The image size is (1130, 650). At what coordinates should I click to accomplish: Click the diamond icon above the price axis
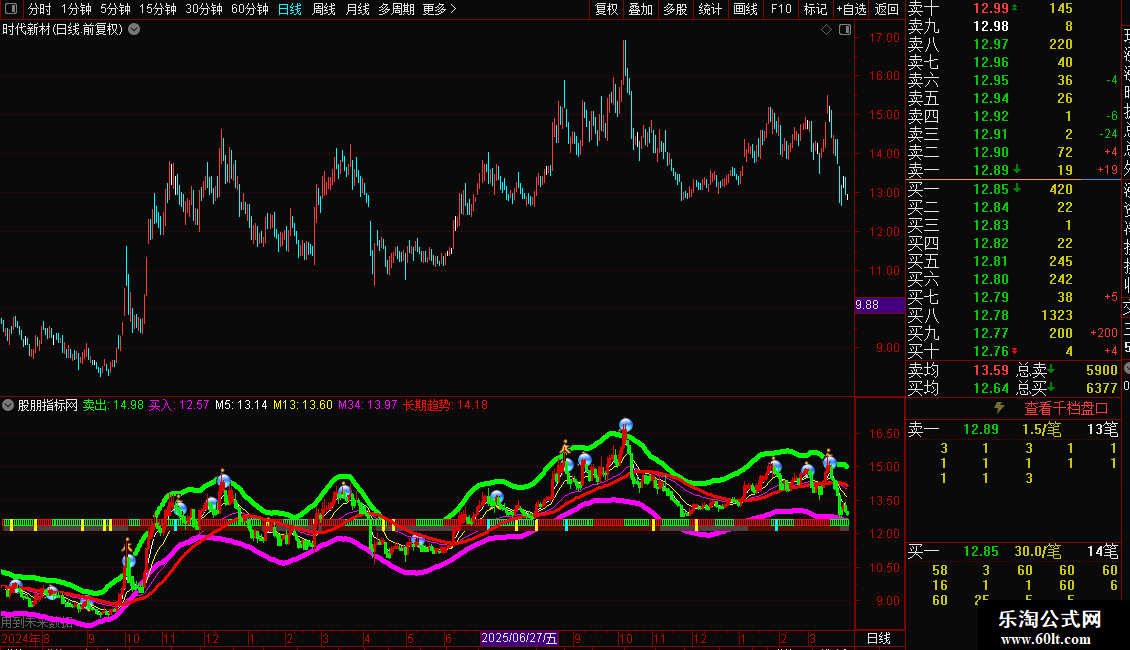[x=827, y=30]
